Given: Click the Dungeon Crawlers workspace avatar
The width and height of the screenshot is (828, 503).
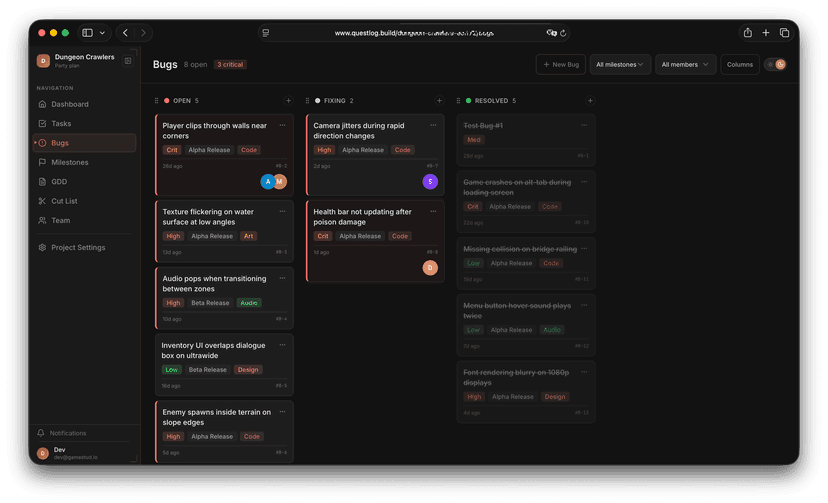Looking at the screenshot, I should 43,61.
